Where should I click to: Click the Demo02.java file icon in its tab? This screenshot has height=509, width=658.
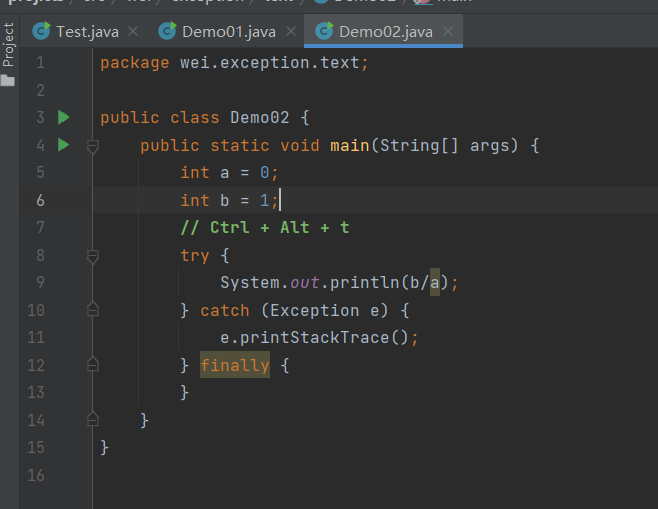tap(324, 31)
